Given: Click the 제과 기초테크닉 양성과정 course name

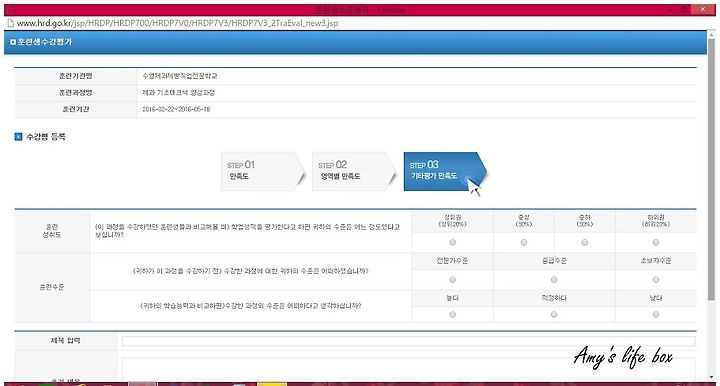Looking at the screenshot, I should point(179,93).
